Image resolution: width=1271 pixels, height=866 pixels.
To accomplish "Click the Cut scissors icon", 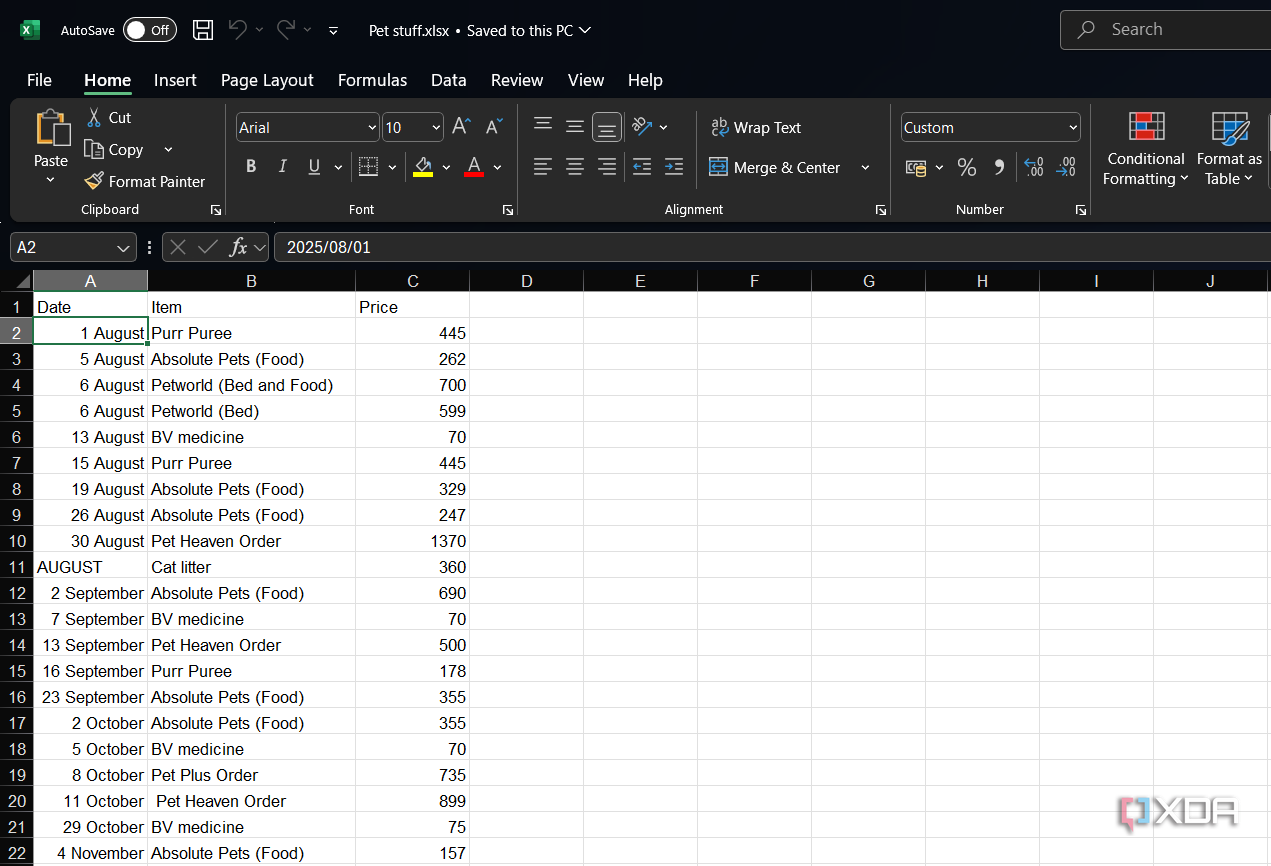I will point(94,118).
